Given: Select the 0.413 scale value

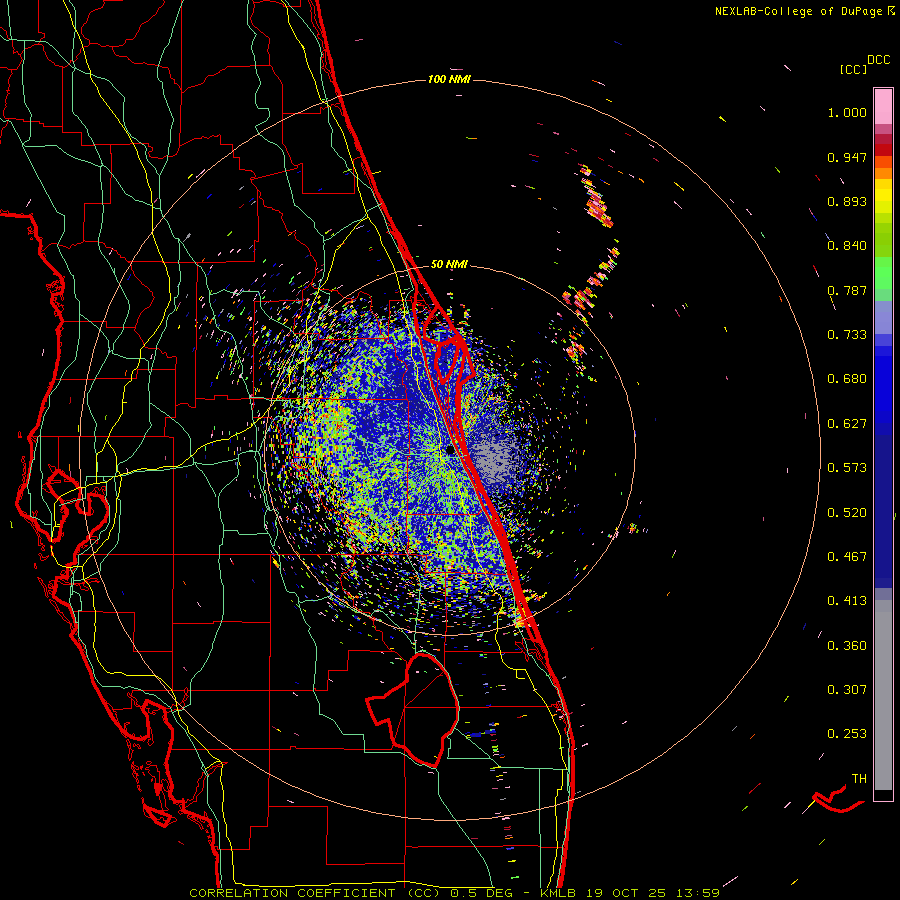Looking at the screenshot, I should pos(847,601).
